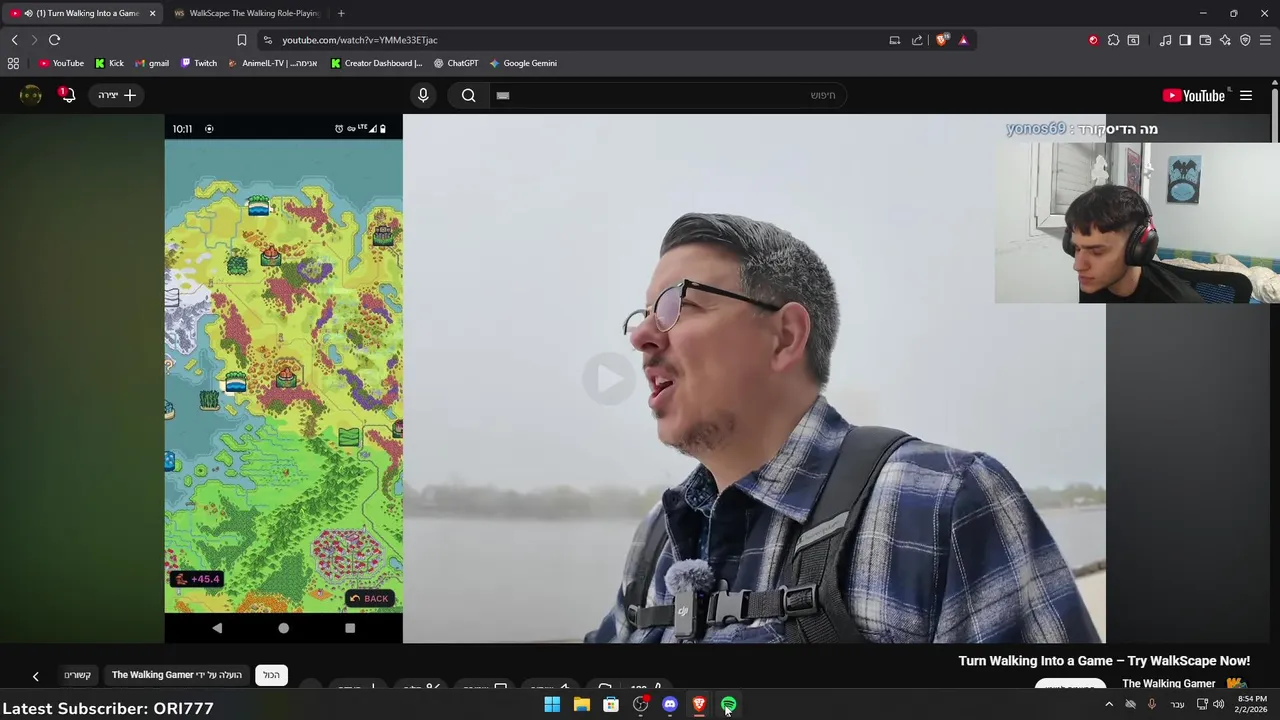Open the site settings icon in address bar
The height and width of the screenshot is (720, 1280).
pos(266,40)
